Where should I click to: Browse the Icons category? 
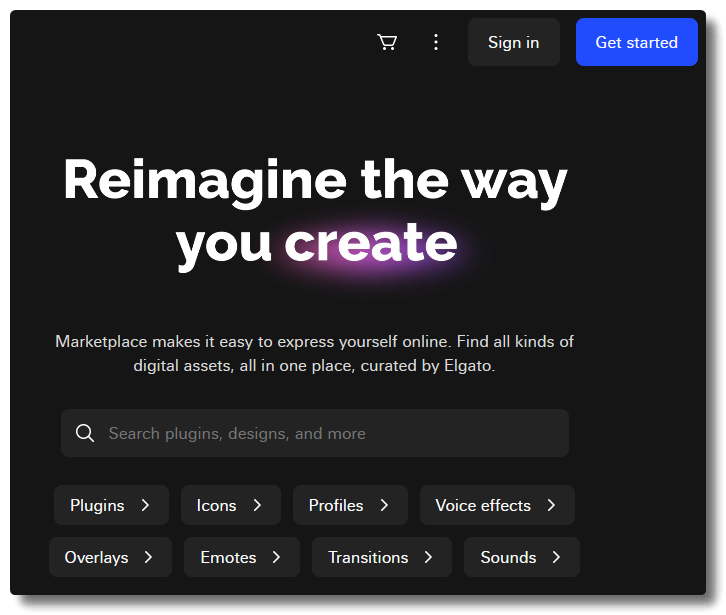[x=231, y=505]
